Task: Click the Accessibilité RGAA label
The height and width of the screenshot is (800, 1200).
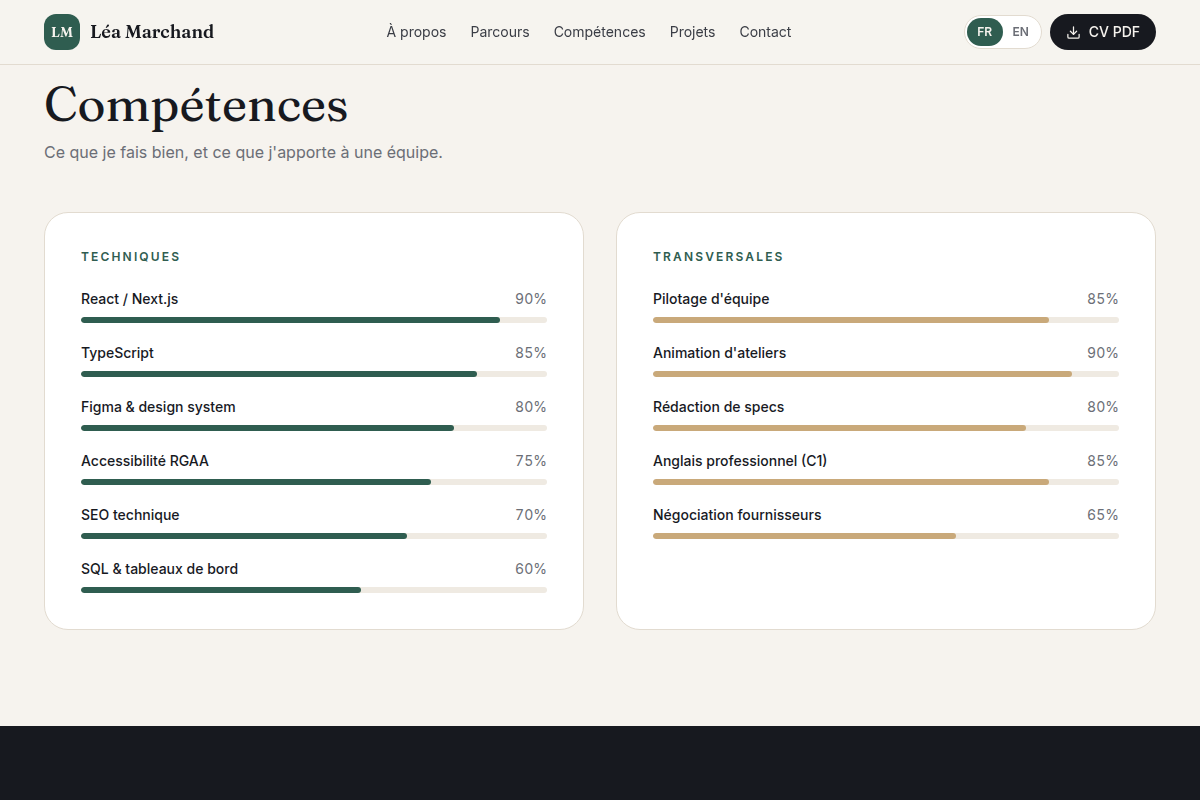Action: point(145,461)
